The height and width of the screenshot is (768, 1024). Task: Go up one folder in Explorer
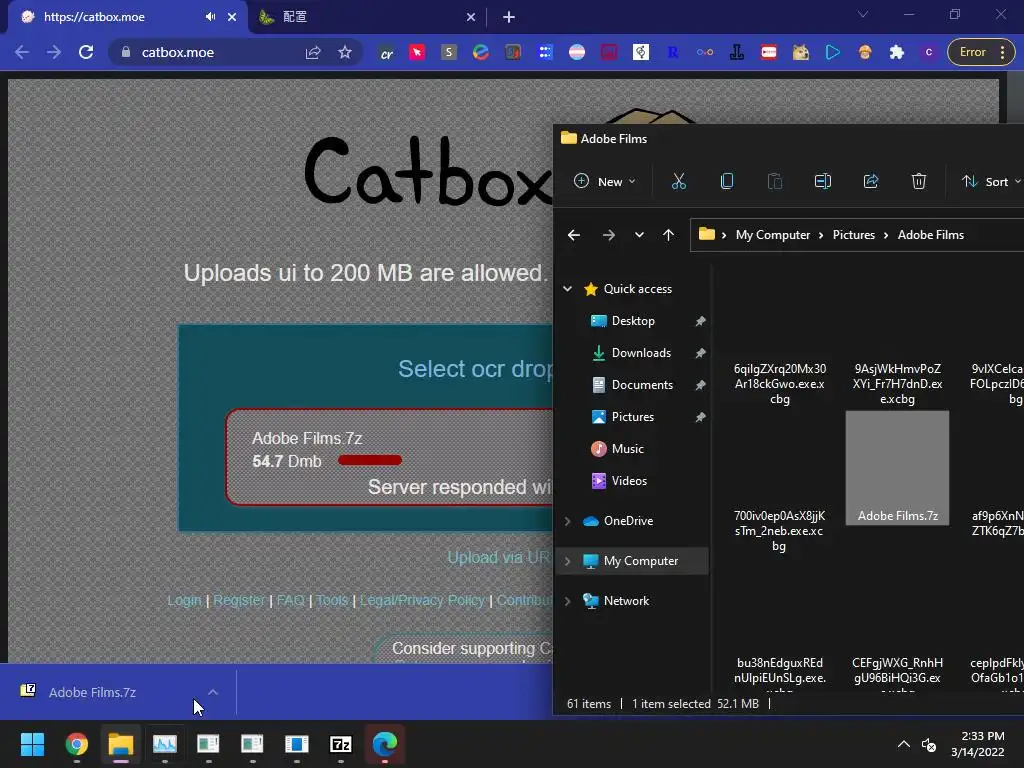click(x=668, y=235)
